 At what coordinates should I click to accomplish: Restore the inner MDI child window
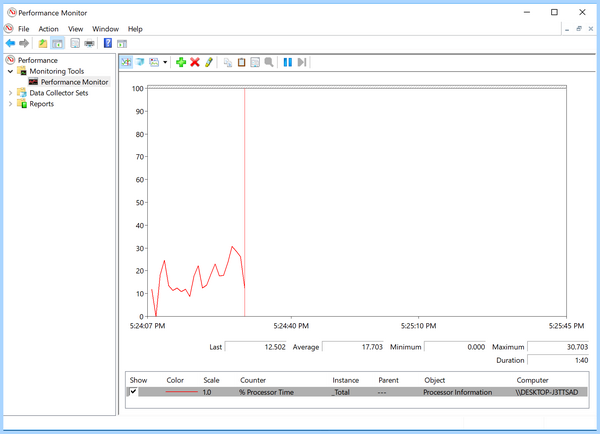579,29
